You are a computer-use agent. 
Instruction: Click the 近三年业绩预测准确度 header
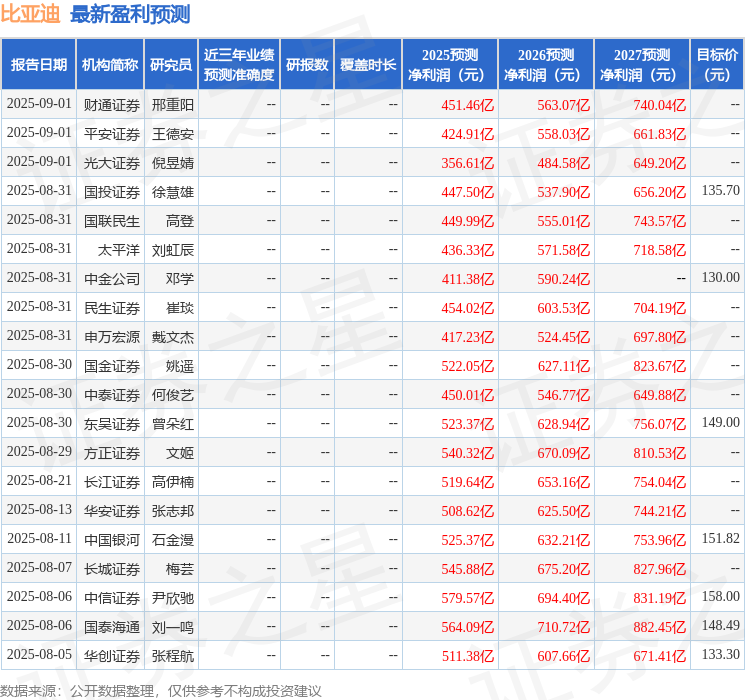[x=239, y=65]
